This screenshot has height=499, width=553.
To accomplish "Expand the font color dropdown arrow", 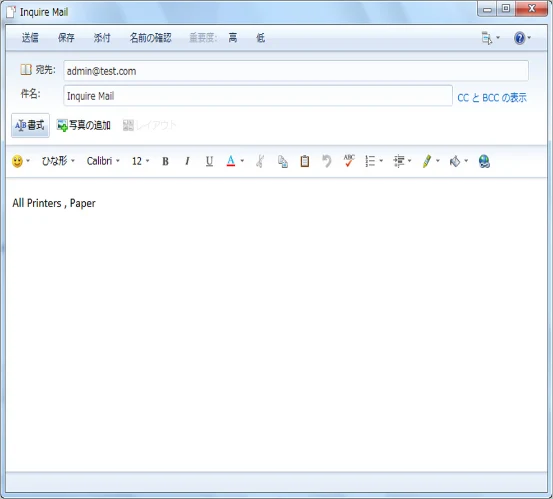I will (242, 161).
